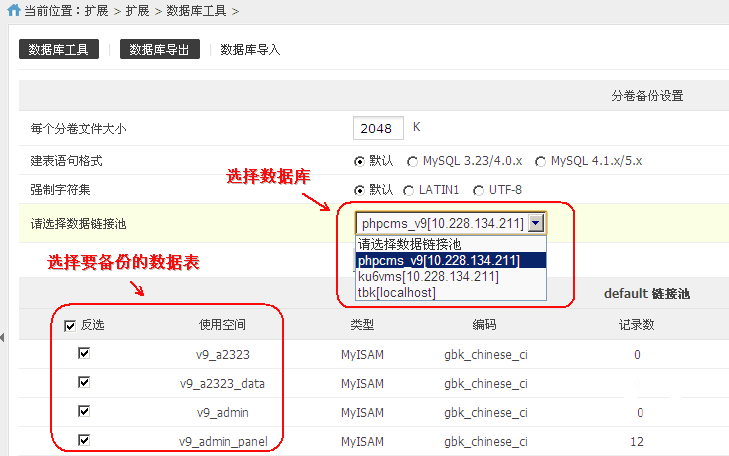Choose phpcms_v9[10.228.134.211] from the list
This screenshot has width=729, height=456.
tap(440, 261)
